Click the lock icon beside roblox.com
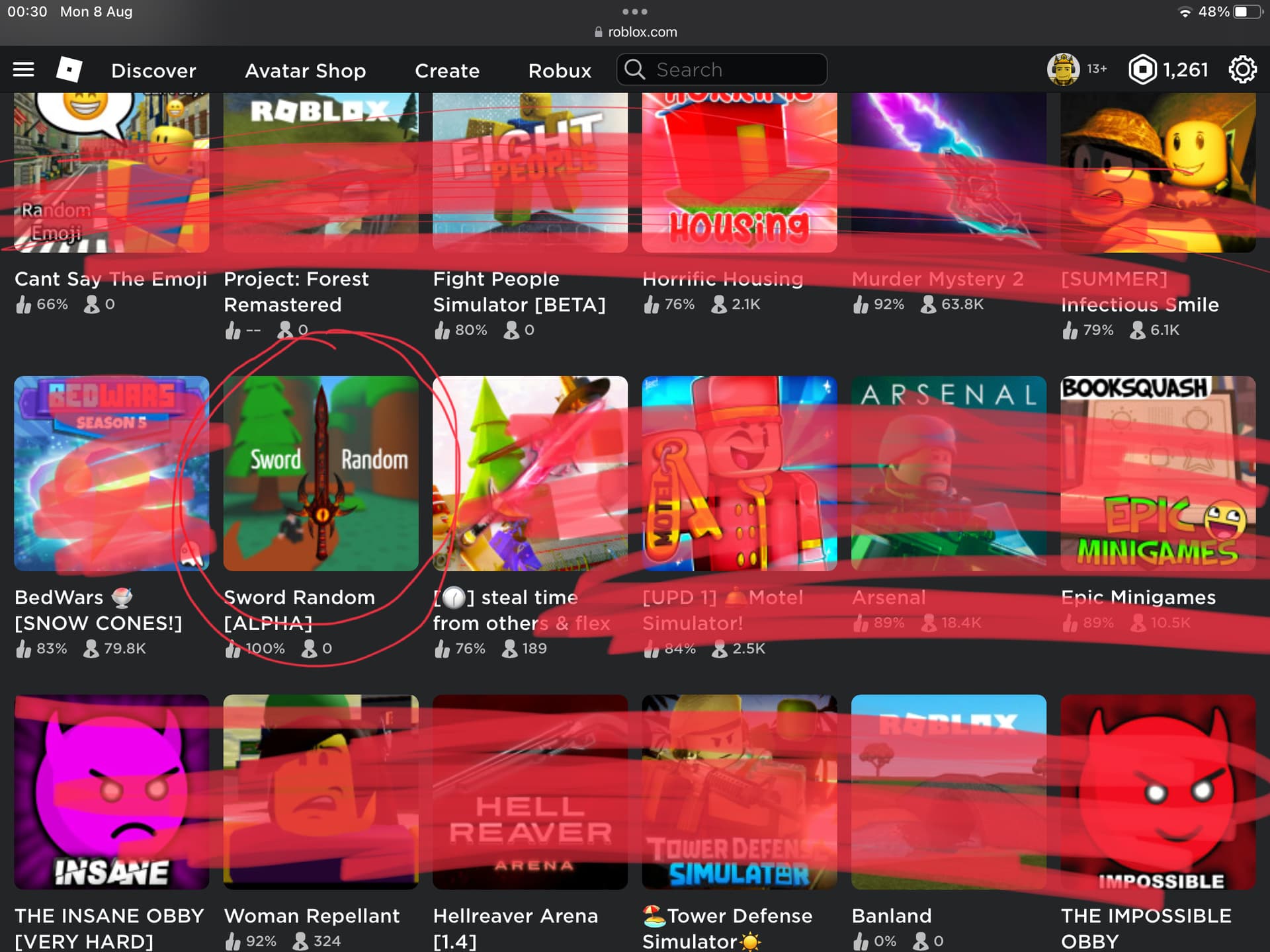 click(x=599, y=32)
